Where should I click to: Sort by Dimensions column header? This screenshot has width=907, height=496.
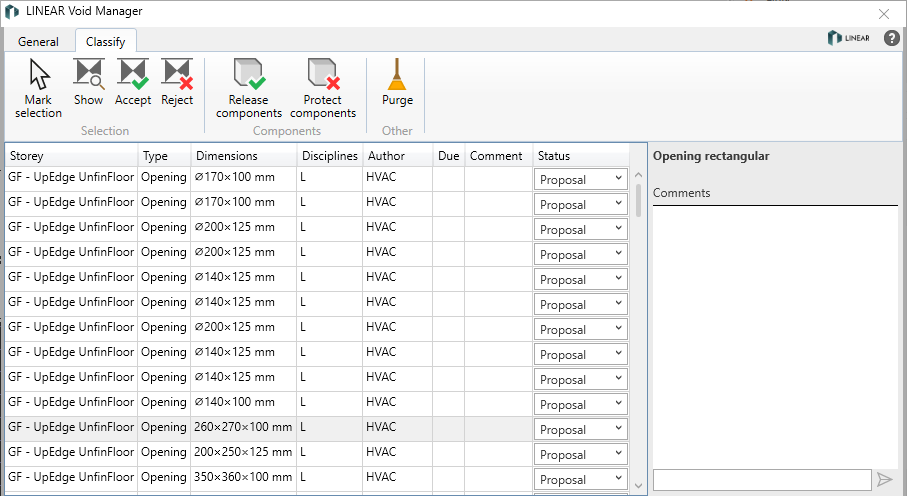tap(244, 156)
